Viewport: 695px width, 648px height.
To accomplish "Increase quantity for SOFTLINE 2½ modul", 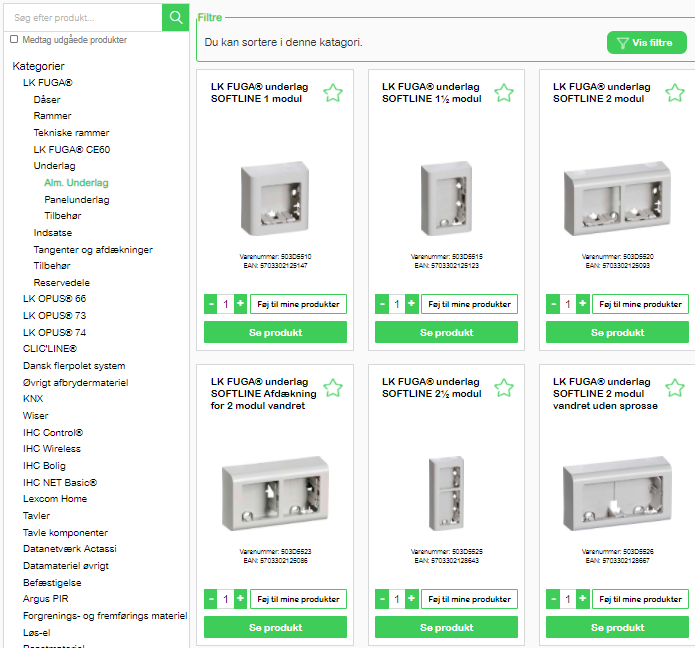I will click(411, 599).
